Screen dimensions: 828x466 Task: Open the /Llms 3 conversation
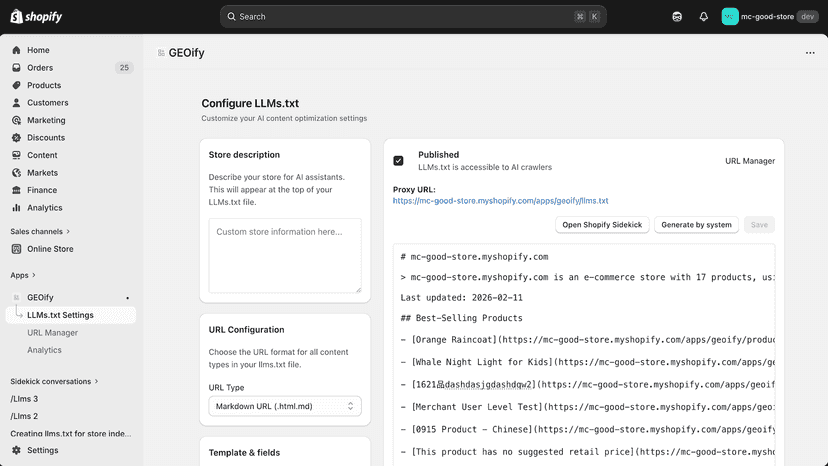coord(24,399)
